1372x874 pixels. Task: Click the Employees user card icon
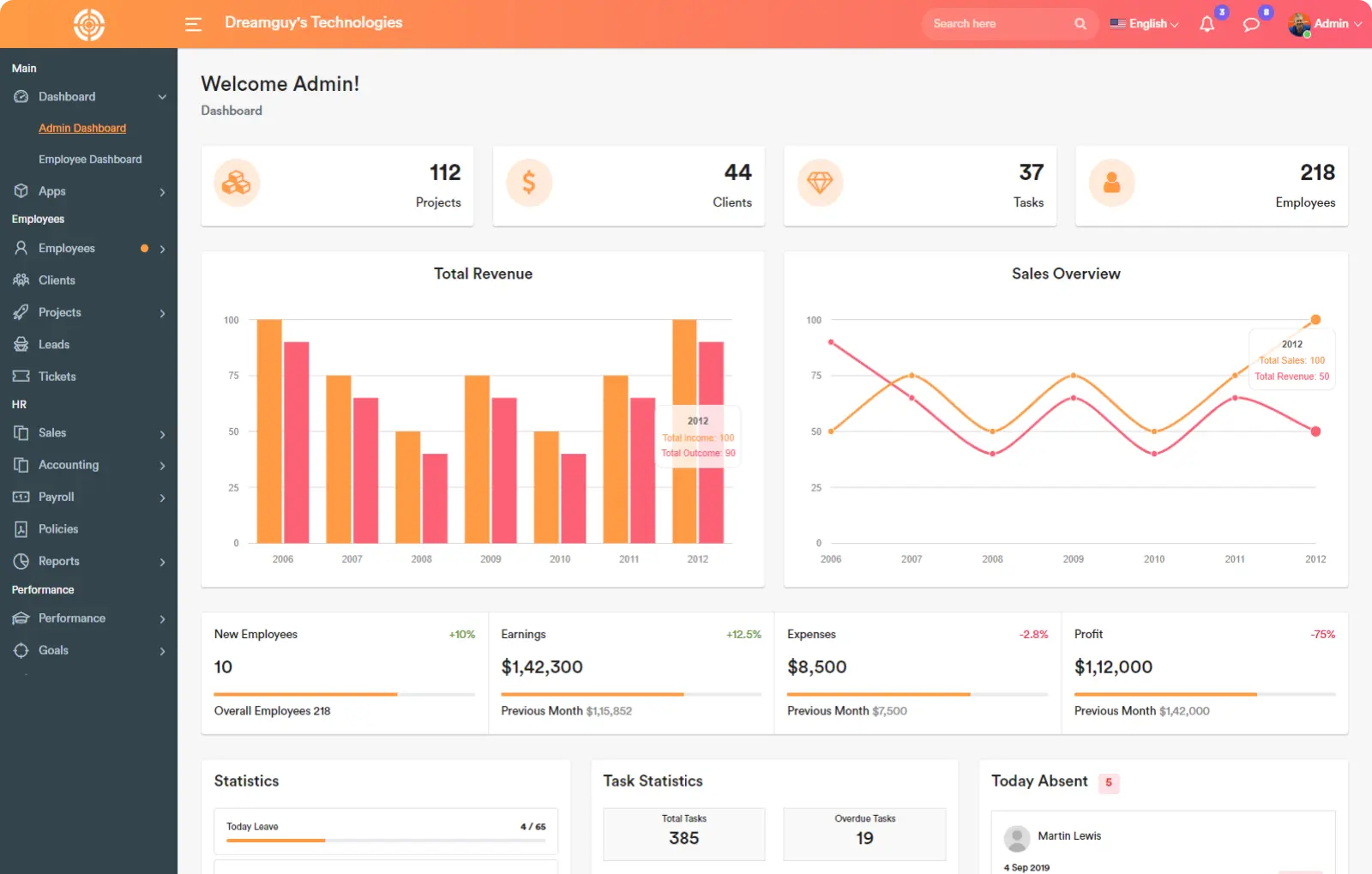1112,183
